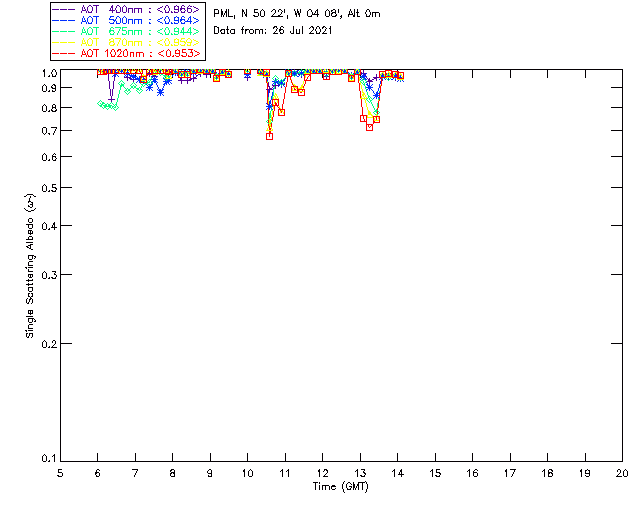Click the PML station location title text
This screenshot has height=512, width=640.
296,14
